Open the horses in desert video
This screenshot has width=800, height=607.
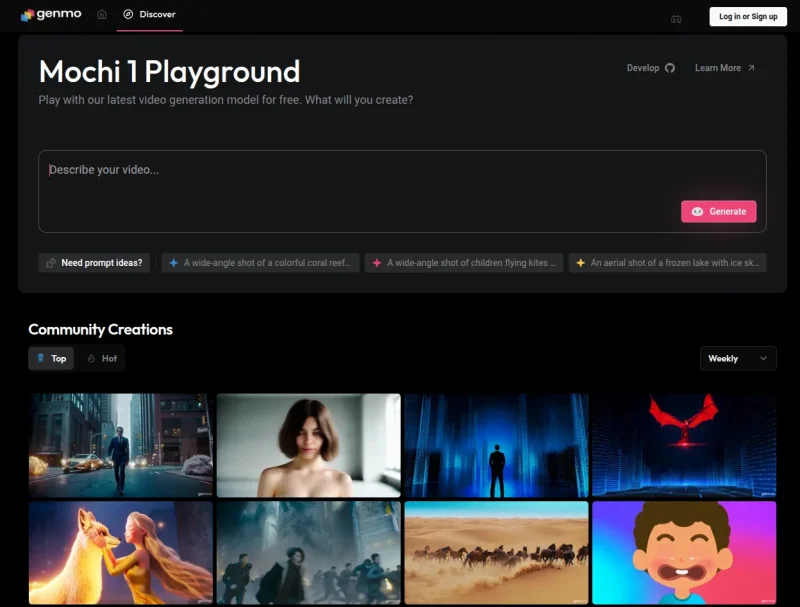[x=496, y=553]
